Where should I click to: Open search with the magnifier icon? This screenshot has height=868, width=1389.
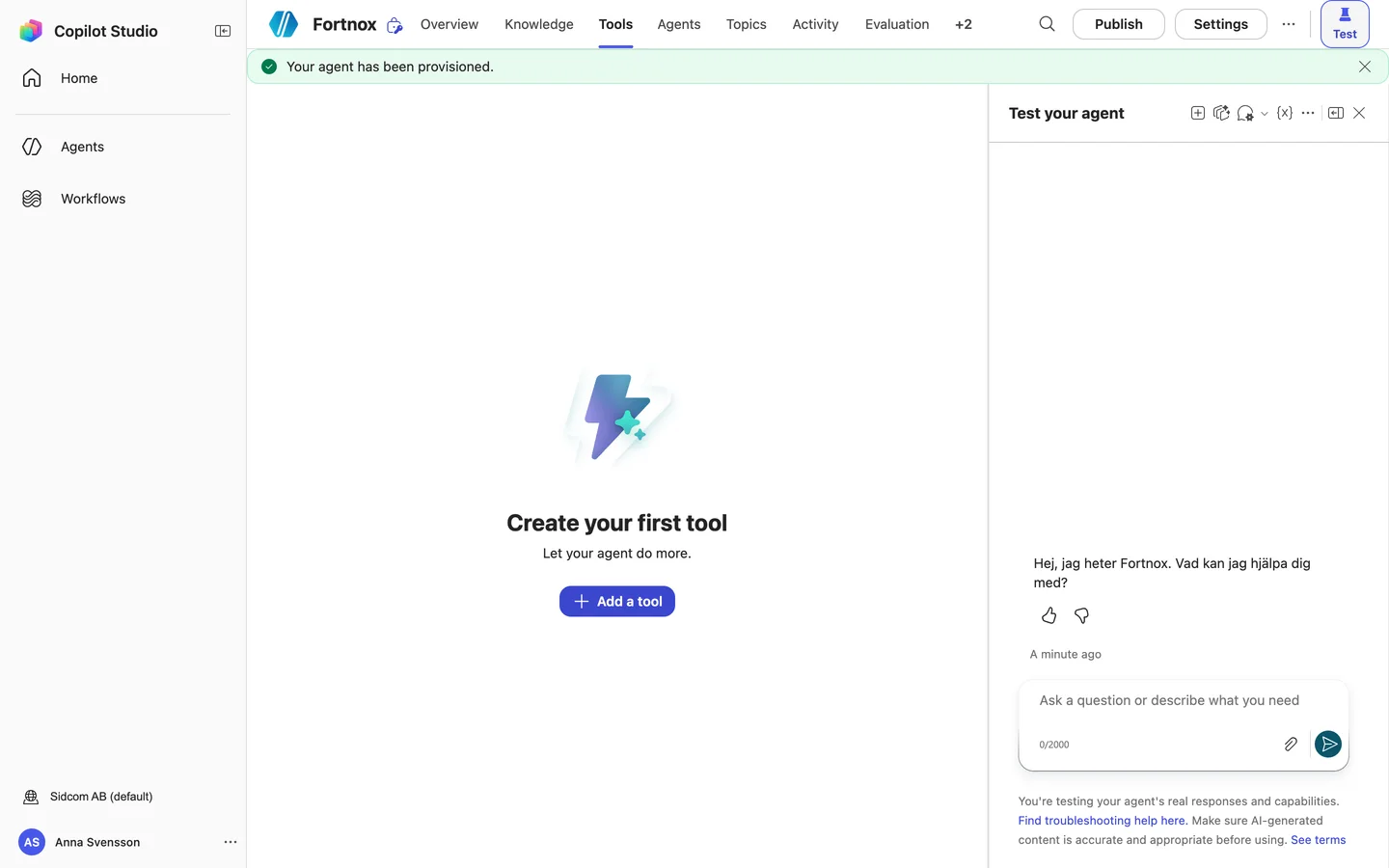(1047, 24)
